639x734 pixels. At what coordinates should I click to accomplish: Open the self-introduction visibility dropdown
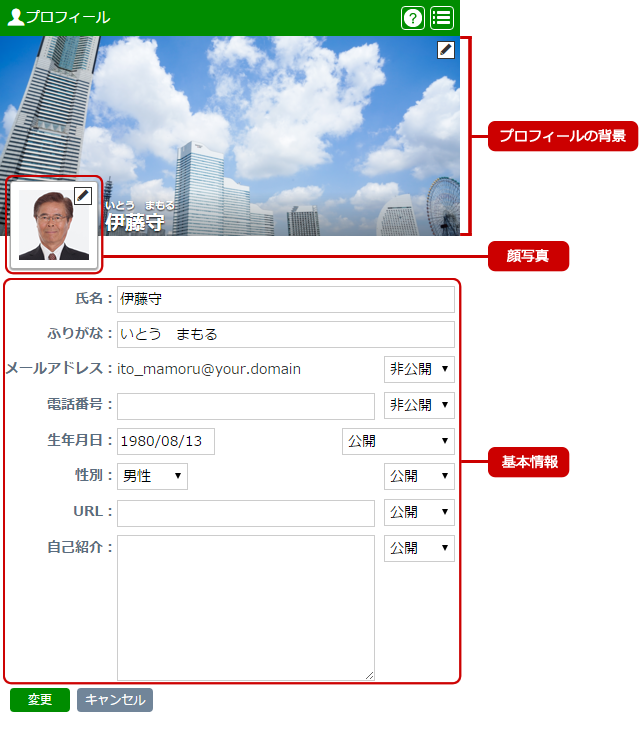point(419,548)
